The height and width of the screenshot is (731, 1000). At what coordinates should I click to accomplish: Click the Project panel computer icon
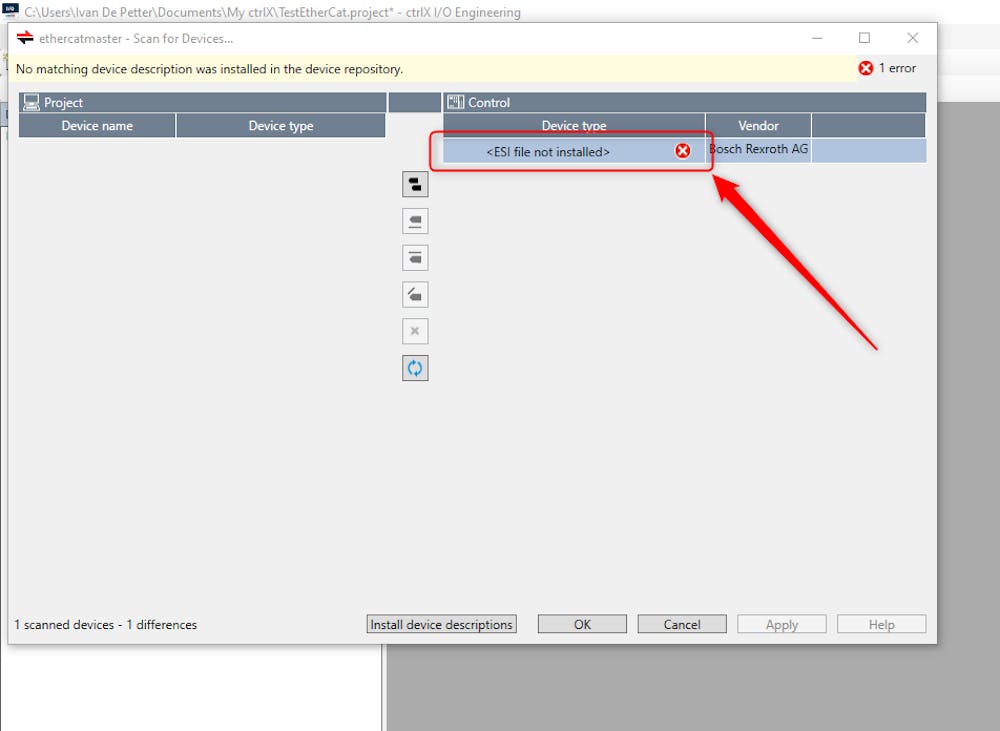(x=32, y=102)
